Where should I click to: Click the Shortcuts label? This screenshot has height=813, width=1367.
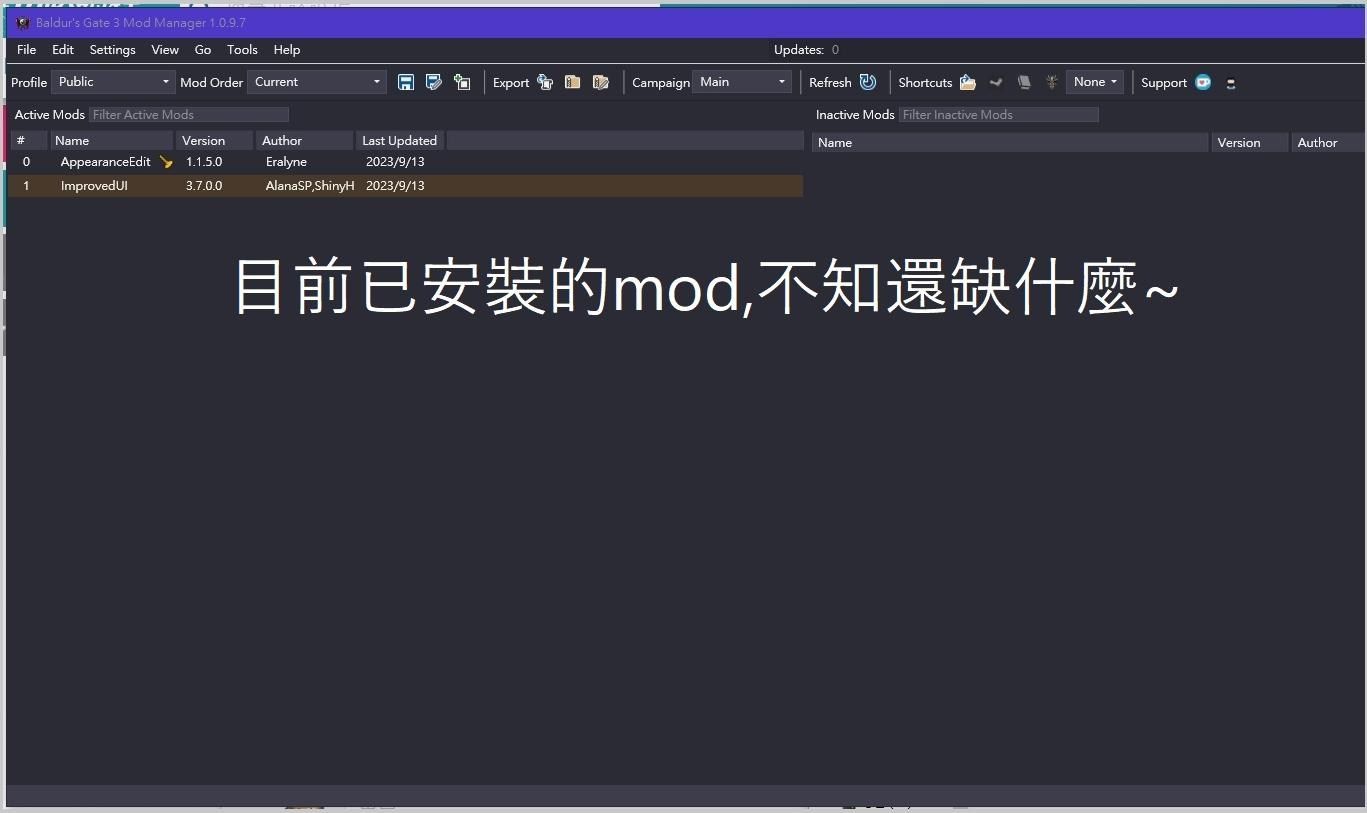(925, 83)
